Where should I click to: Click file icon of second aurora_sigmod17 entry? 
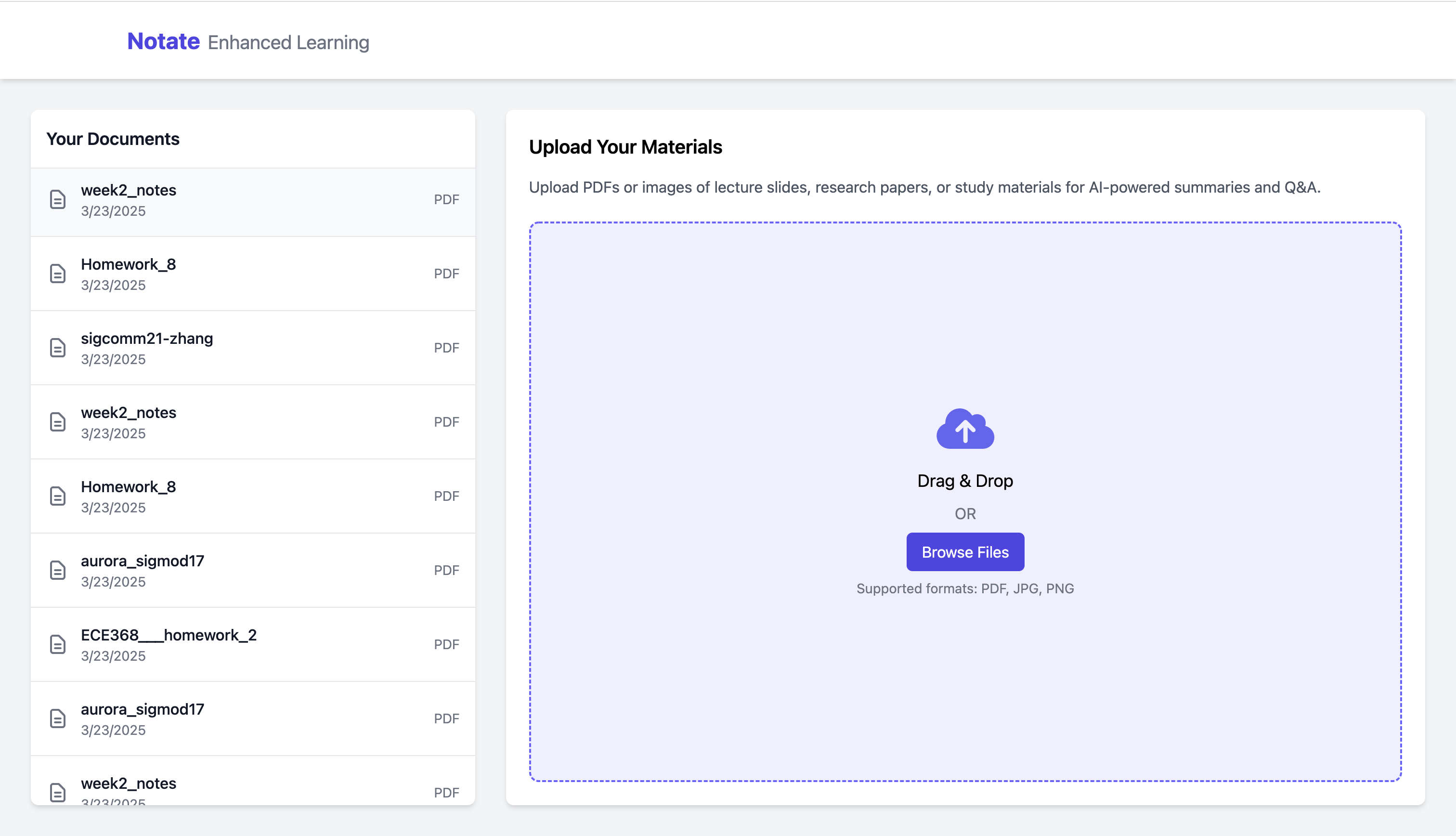[x=57, y=718]
